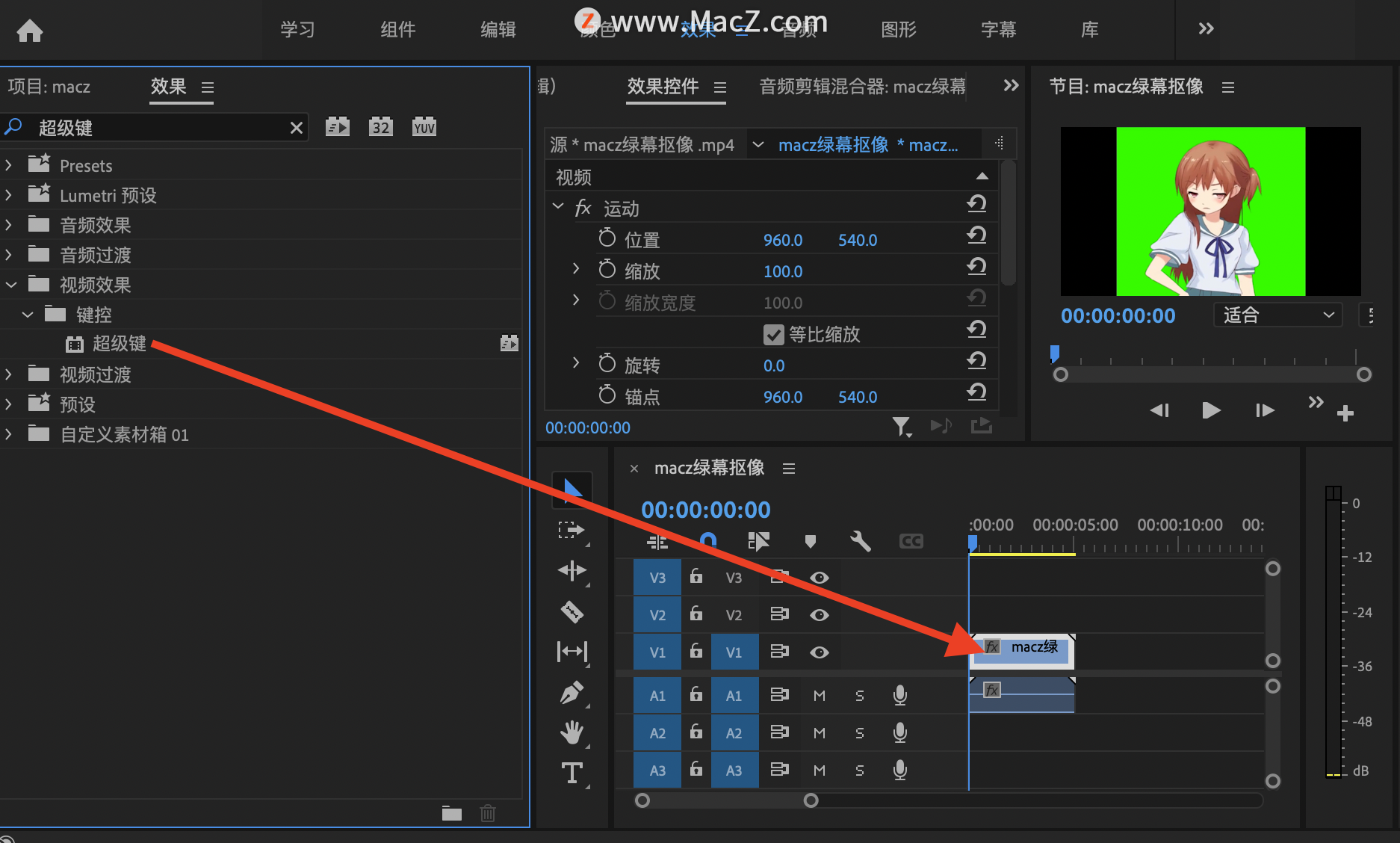Play the Program monitor
The image size is (1400, 843).
coord(1211,410)
